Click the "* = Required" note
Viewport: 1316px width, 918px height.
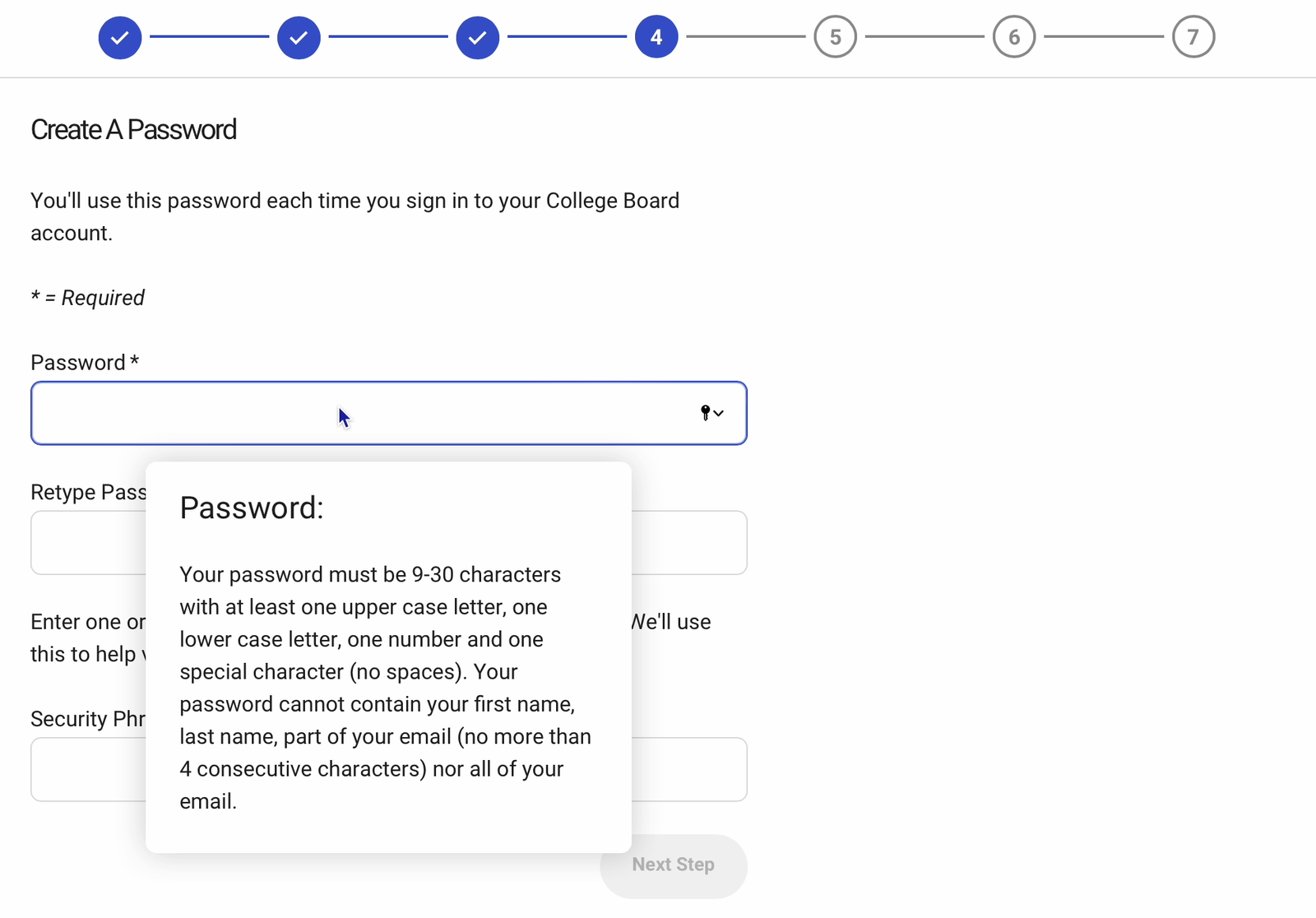coord(87,298)
